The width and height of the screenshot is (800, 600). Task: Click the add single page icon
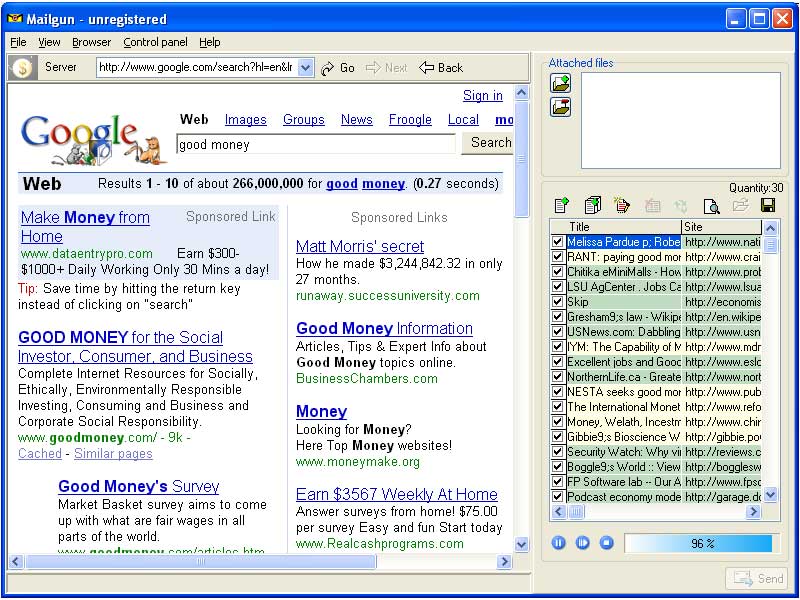561,205
